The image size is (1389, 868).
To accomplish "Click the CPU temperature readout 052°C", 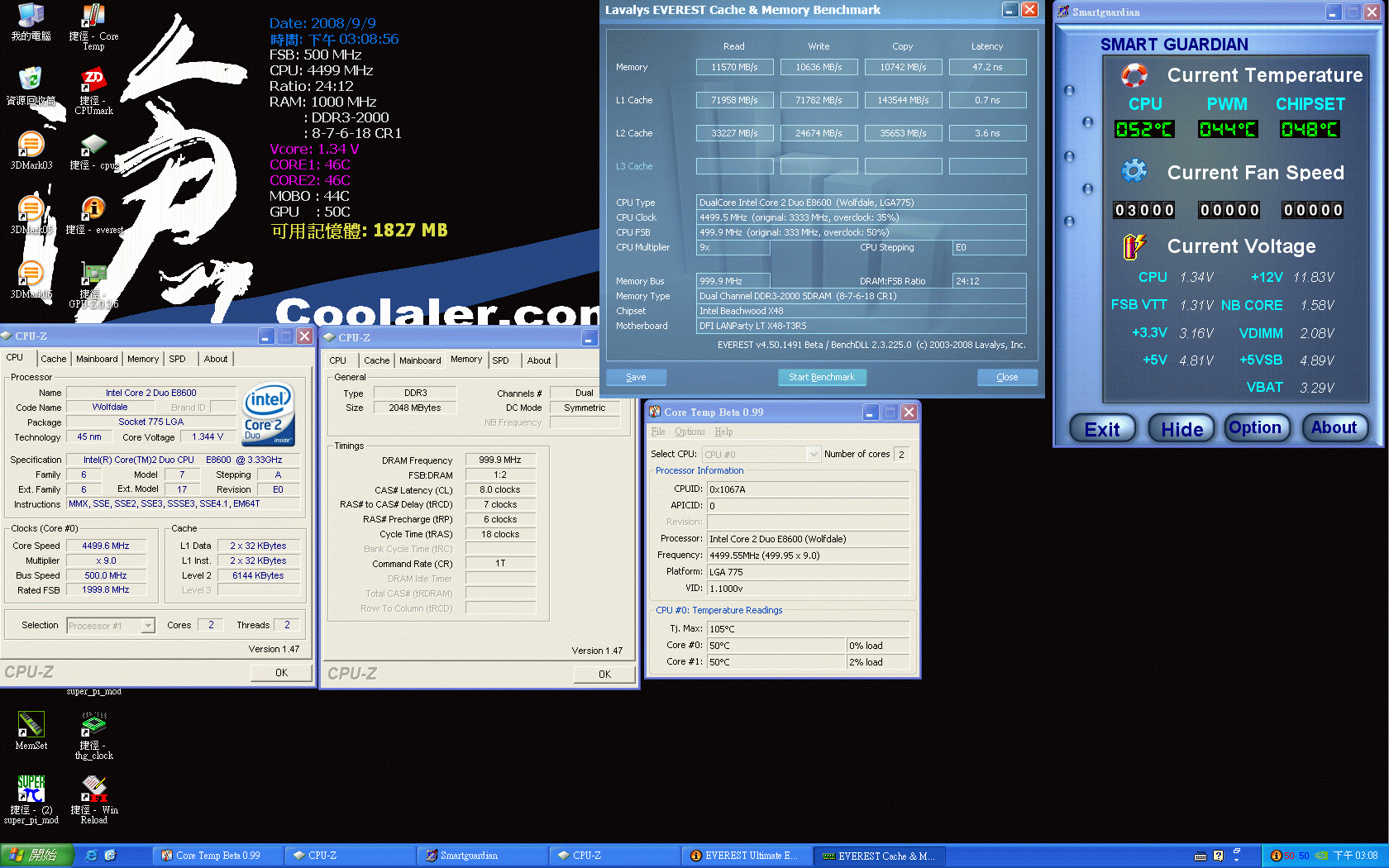I will click(x=1144, y=129).
